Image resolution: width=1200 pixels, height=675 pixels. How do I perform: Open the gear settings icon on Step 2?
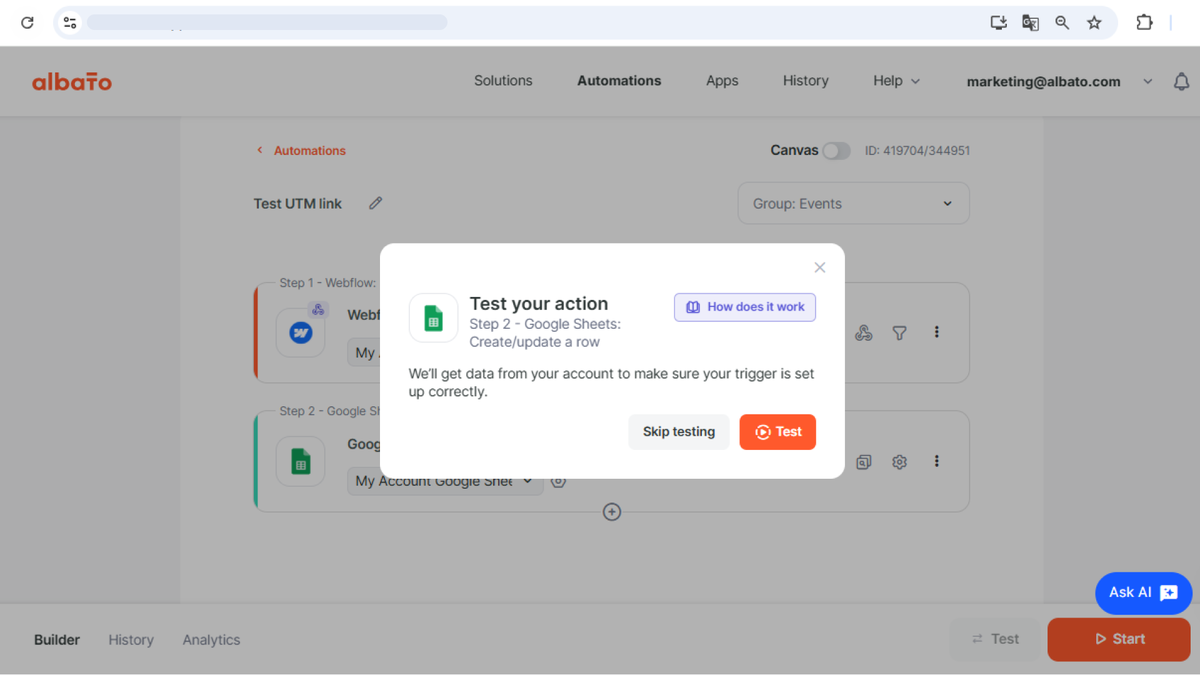click(899, 461)
